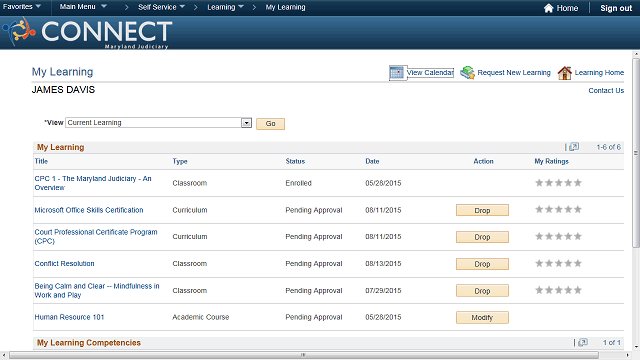Viewport: 640px width, 360px height.
Task: Drop the Conflict Resolution class
Action: coord(482,264)
